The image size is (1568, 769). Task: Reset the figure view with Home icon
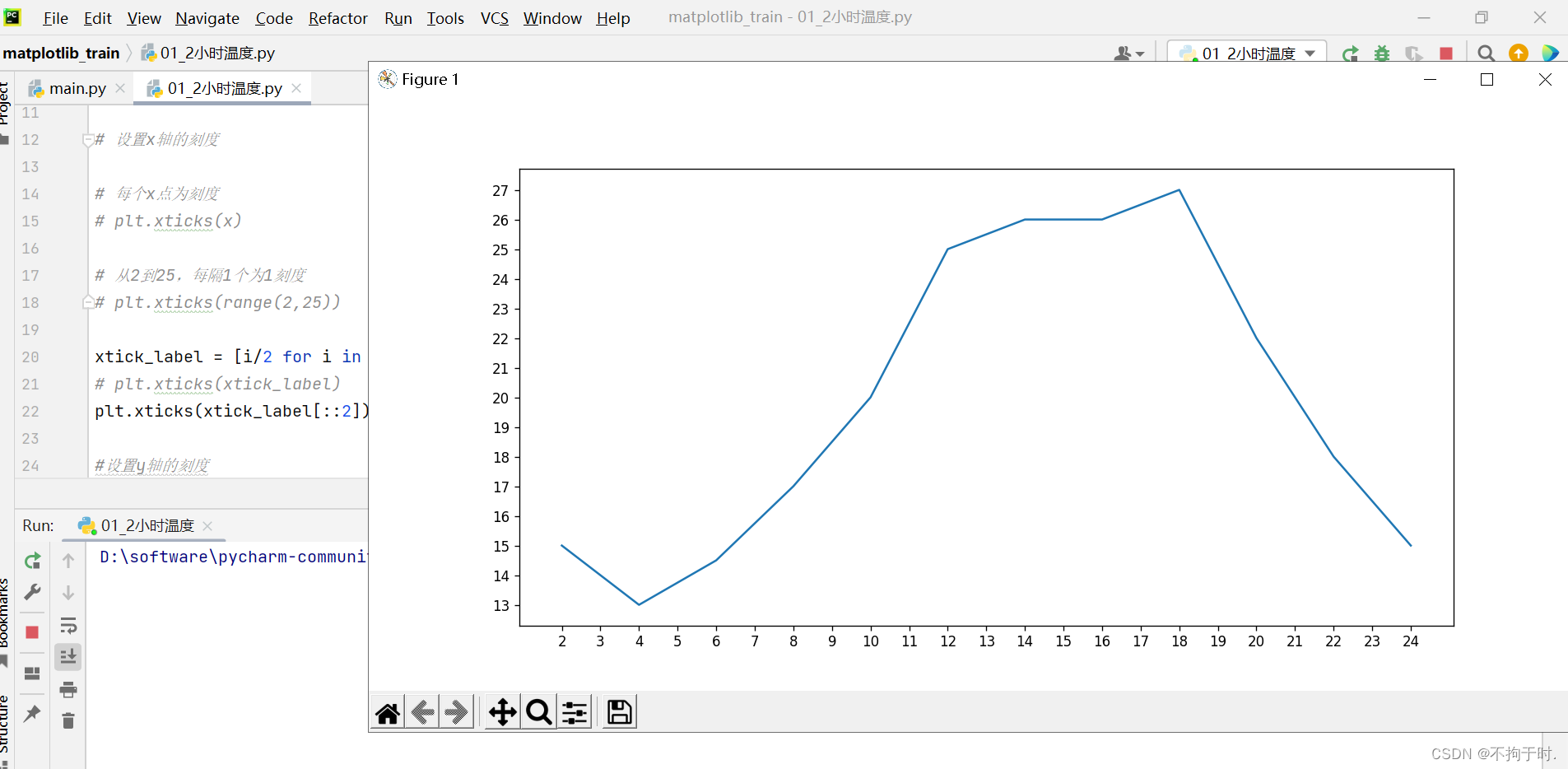point(388,712)
